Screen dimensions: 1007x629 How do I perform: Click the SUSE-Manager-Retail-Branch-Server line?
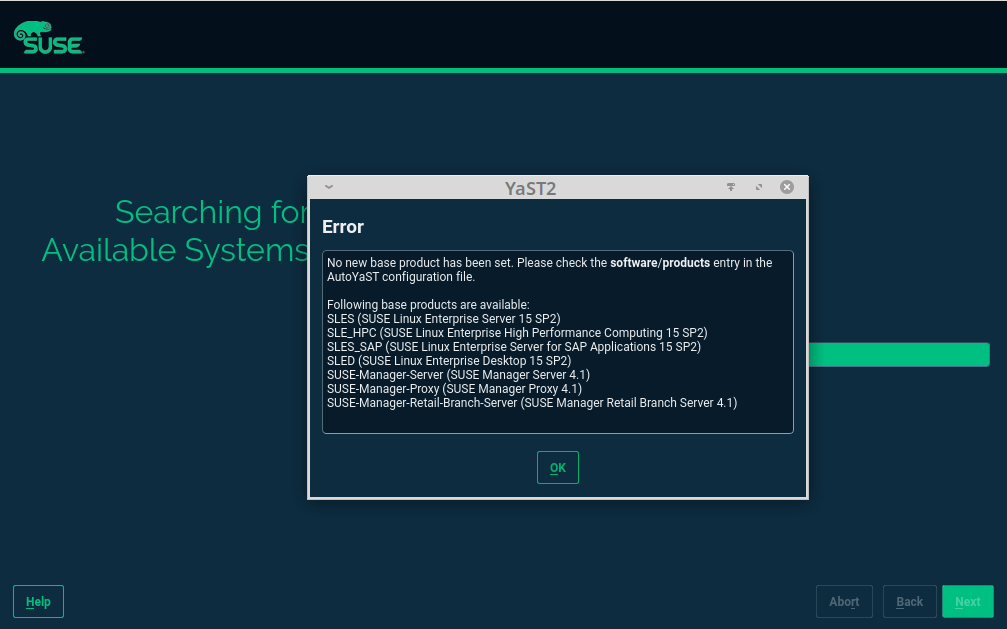pos(531,403)
